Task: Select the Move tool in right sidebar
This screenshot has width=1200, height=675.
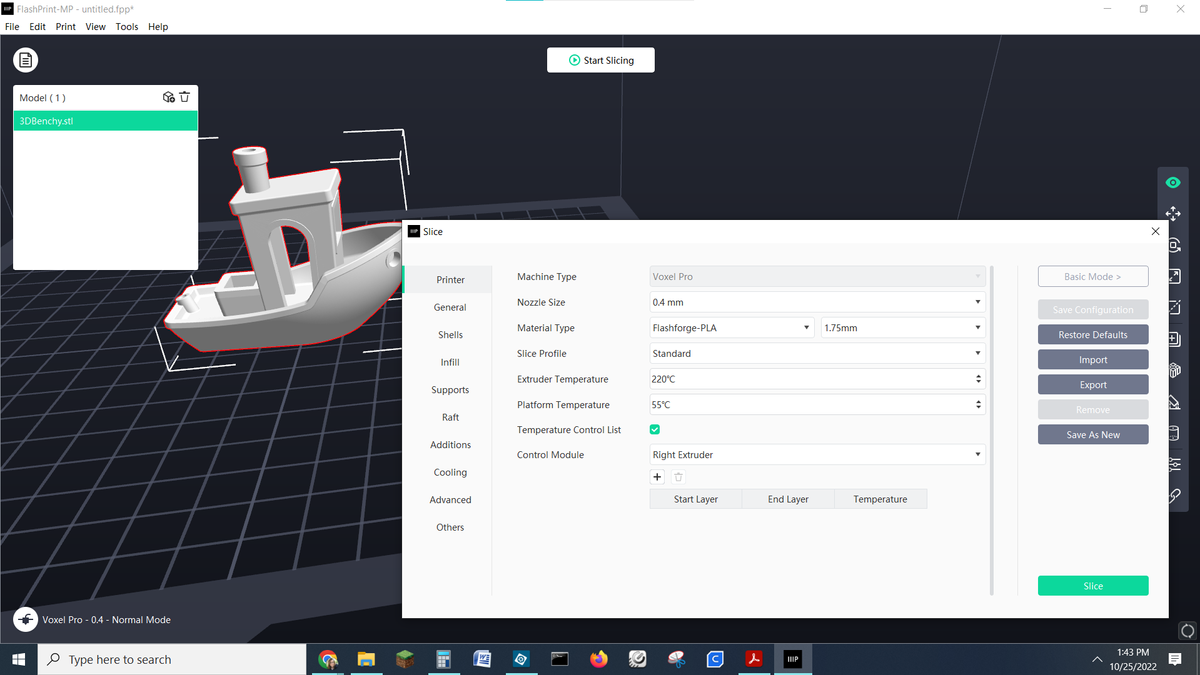Action: [x=1173, y=213]
